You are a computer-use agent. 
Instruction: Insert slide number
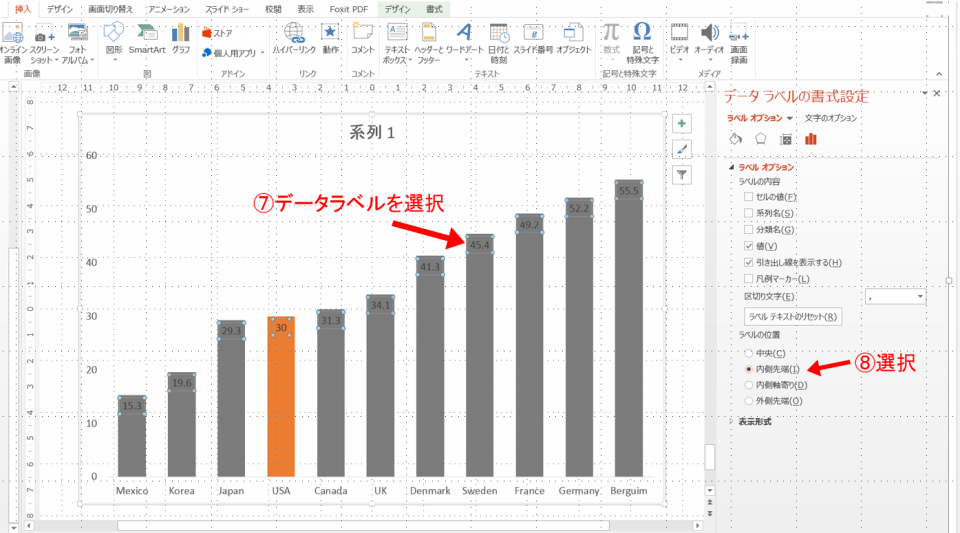(533, 40)
